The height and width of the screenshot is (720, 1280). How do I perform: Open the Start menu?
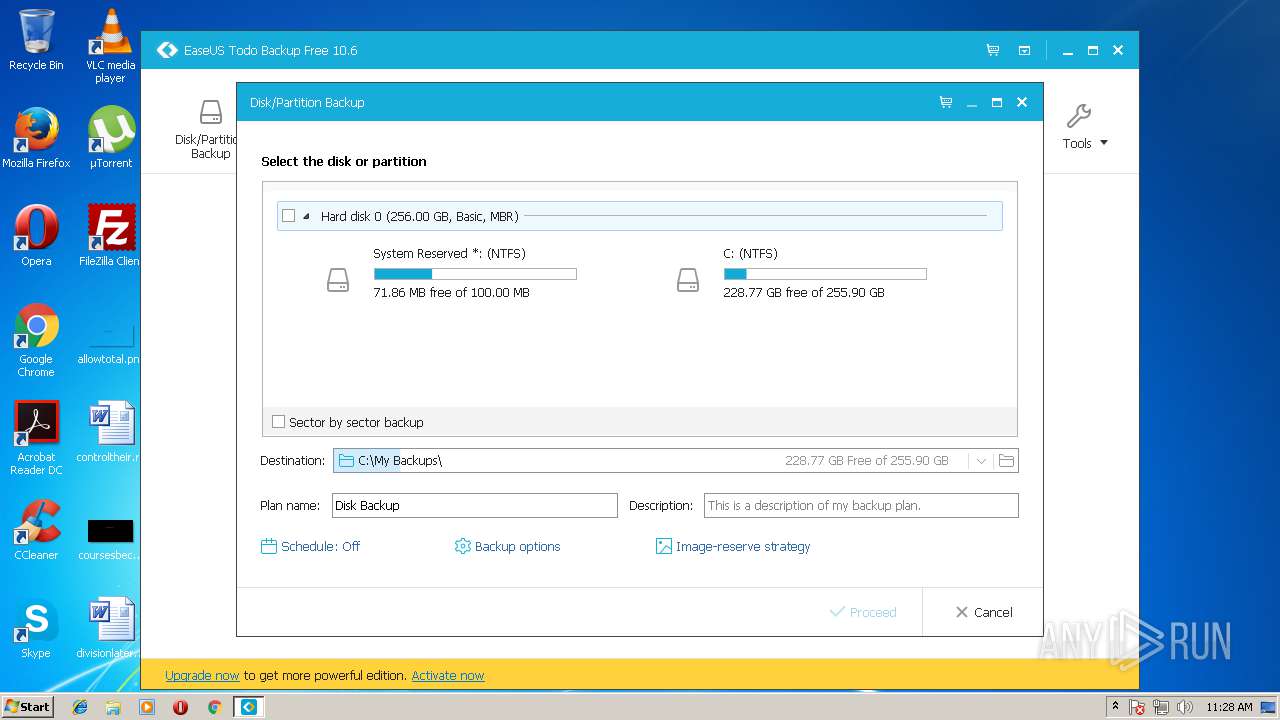[27, 706]
